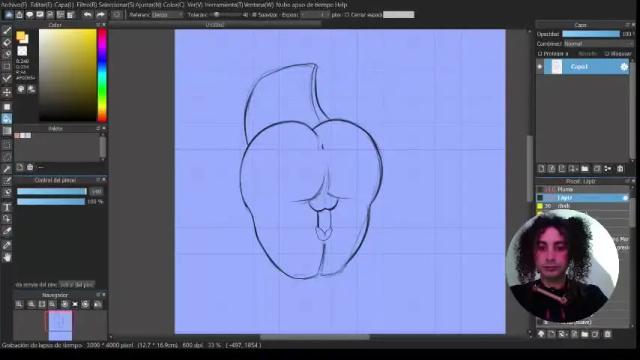Pick the Hand pan tool
The image size is (640, 360).
click(7, 258)
